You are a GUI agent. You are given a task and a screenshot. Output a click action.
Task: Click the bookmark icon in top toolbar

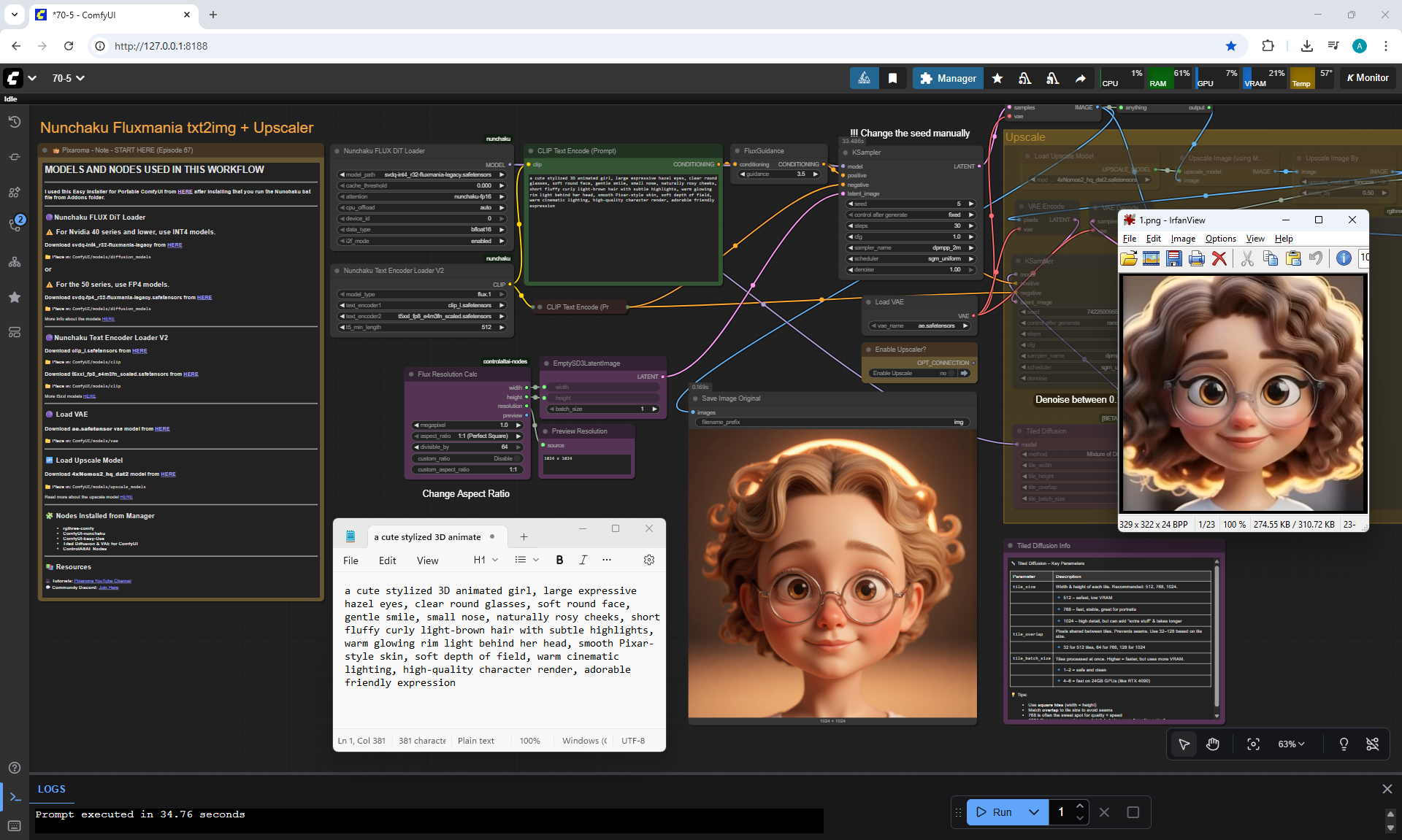892,78
